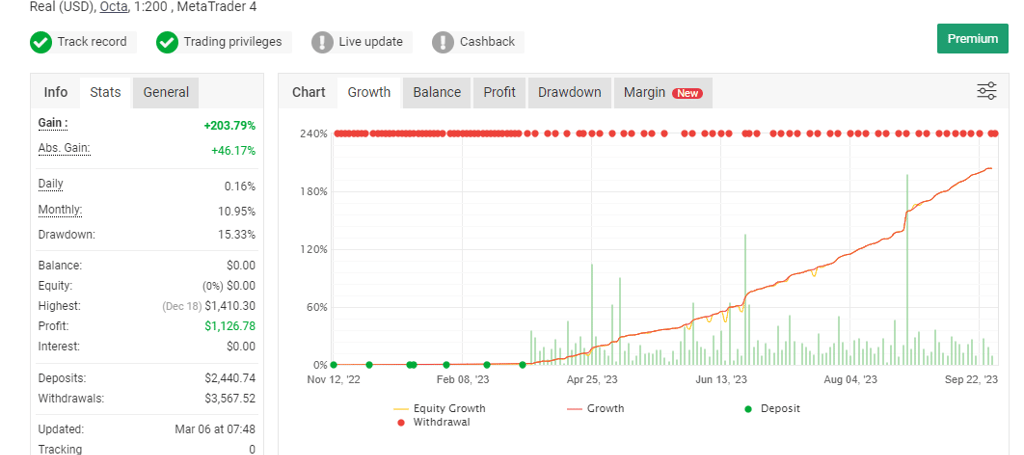
Task: Click the Gain label
Action: click(x=53, y=123)
